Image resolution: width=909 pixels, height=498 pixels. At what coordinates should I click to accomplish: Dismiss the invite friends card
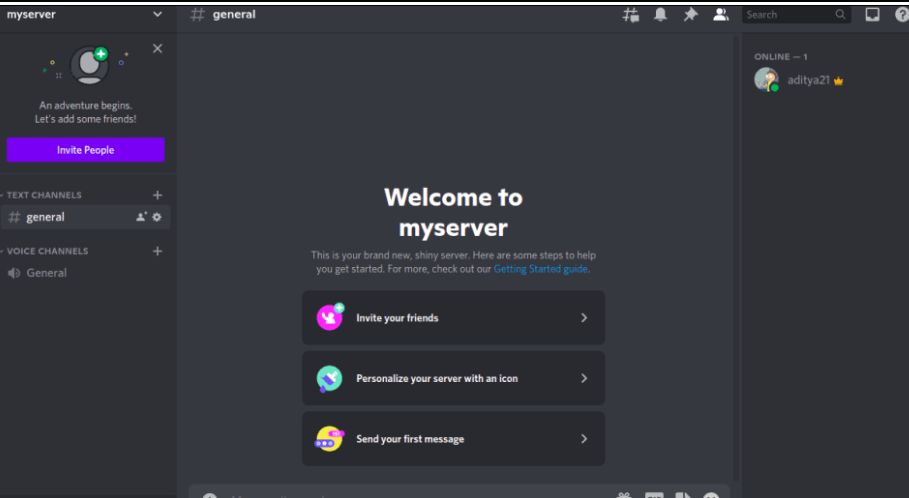[x=157, y=49]
